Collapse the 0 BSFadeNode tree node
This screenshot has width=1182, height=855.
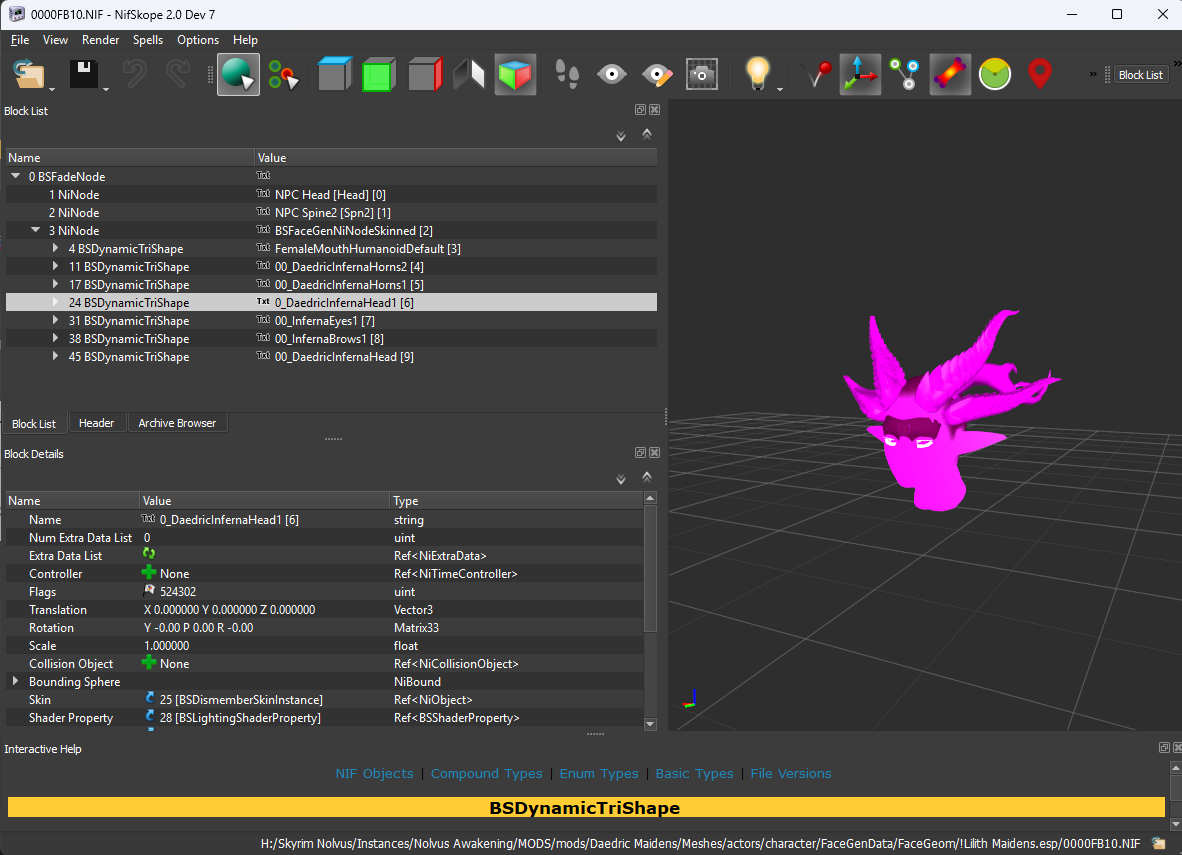pyautogui.click(x=16, y=176)
